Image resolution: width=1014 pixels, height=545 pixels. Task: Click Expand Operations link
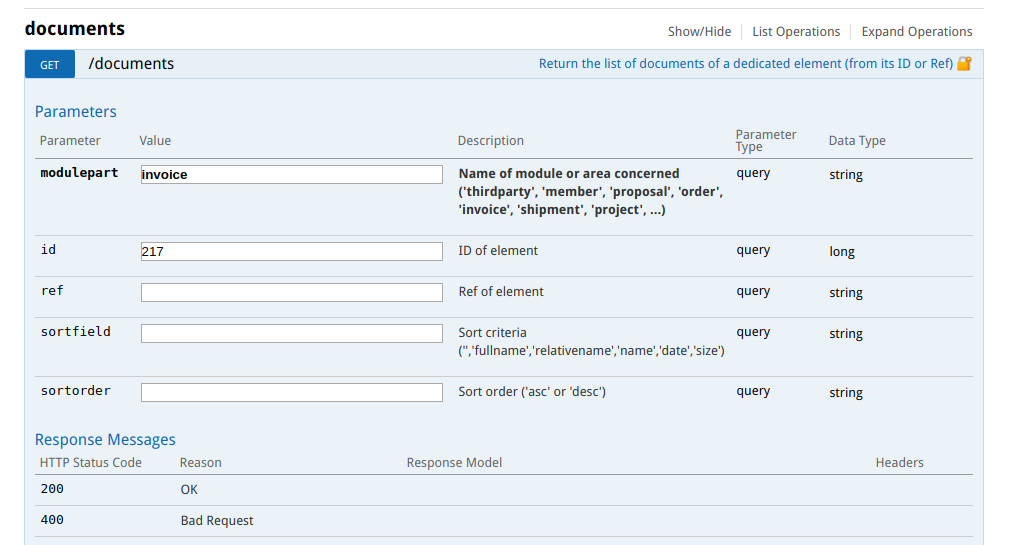point(916,32)
